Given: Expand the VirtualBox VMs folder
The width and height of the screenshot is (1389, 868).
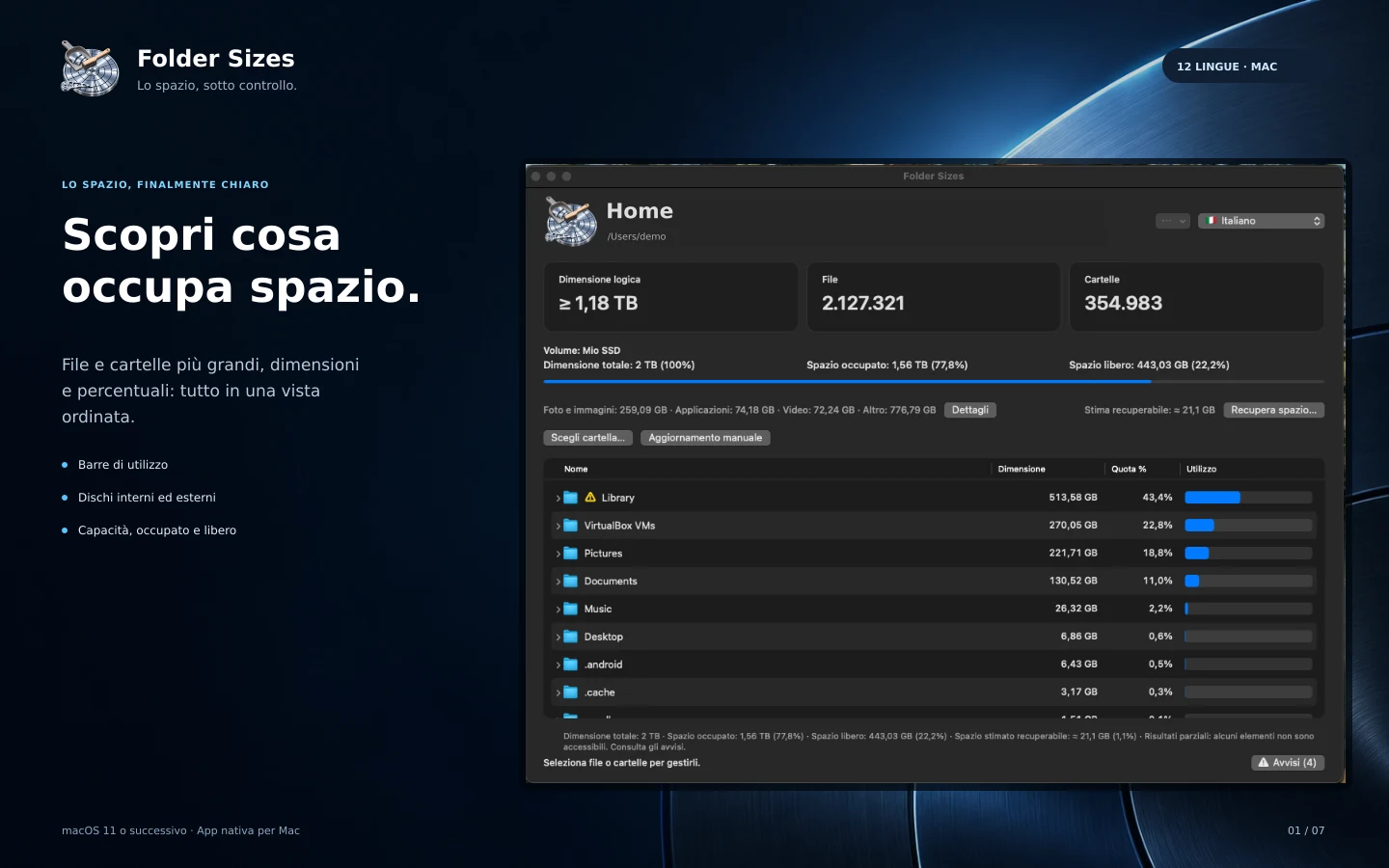Looking at the screenshot, I should pos(558,527).
